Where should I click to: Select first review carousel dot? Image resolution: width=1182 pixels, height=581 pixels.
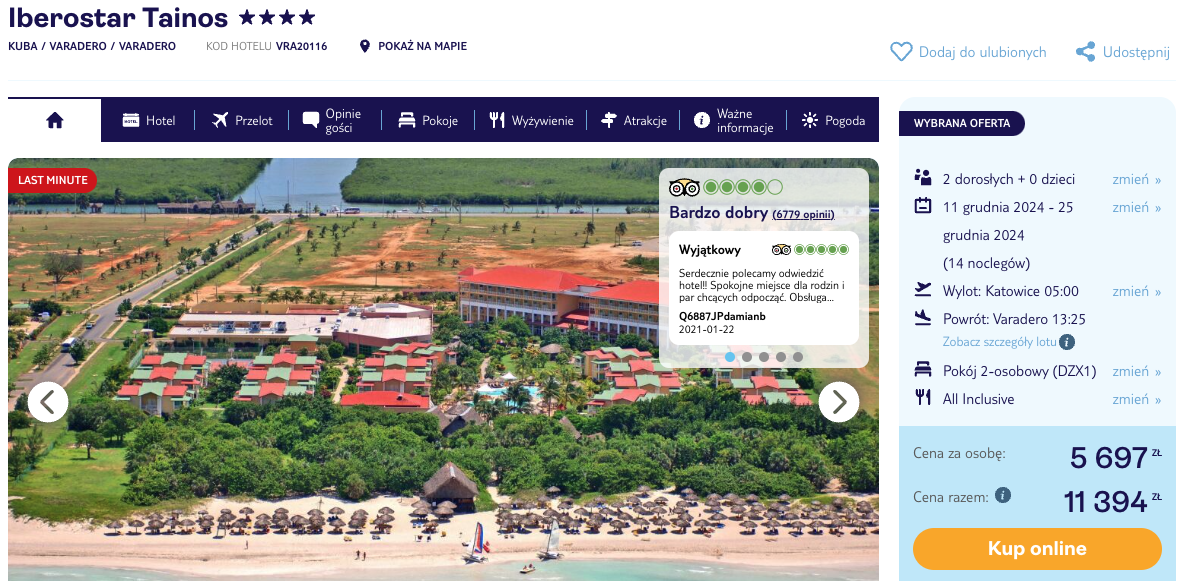point(730,357)
